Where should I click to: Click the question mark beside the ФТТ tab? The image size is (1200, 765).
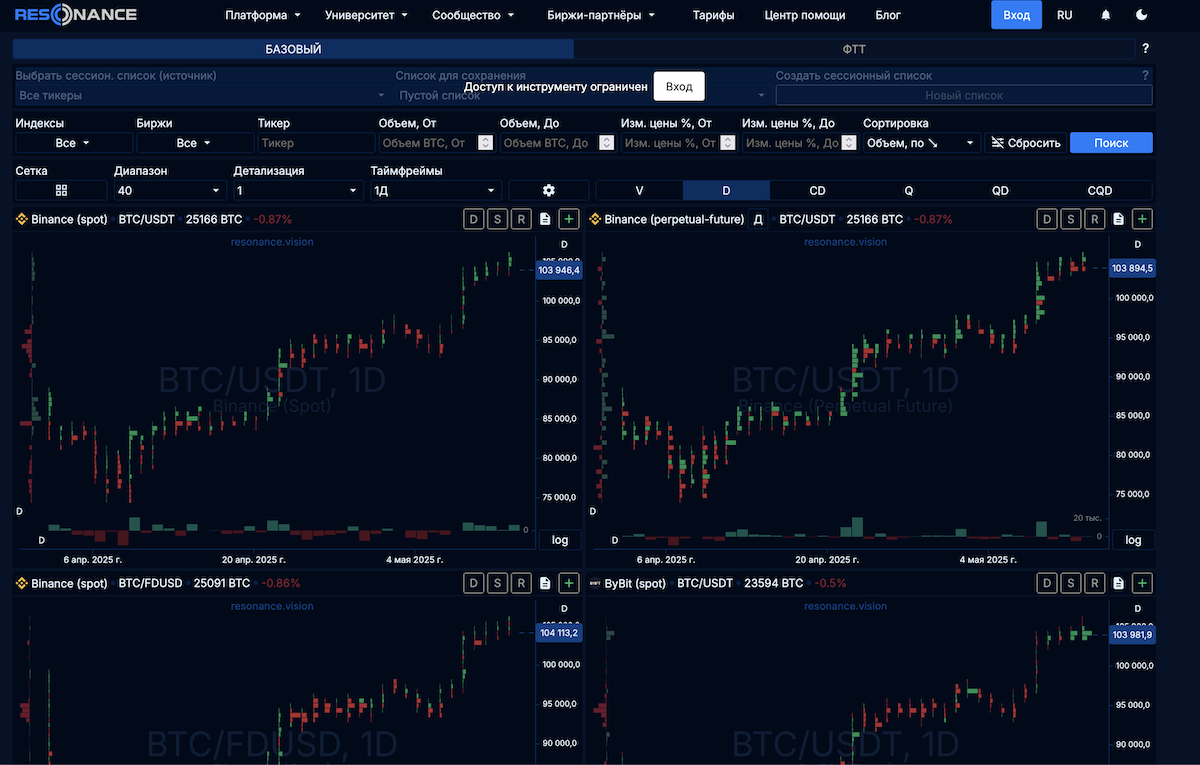1145,48
